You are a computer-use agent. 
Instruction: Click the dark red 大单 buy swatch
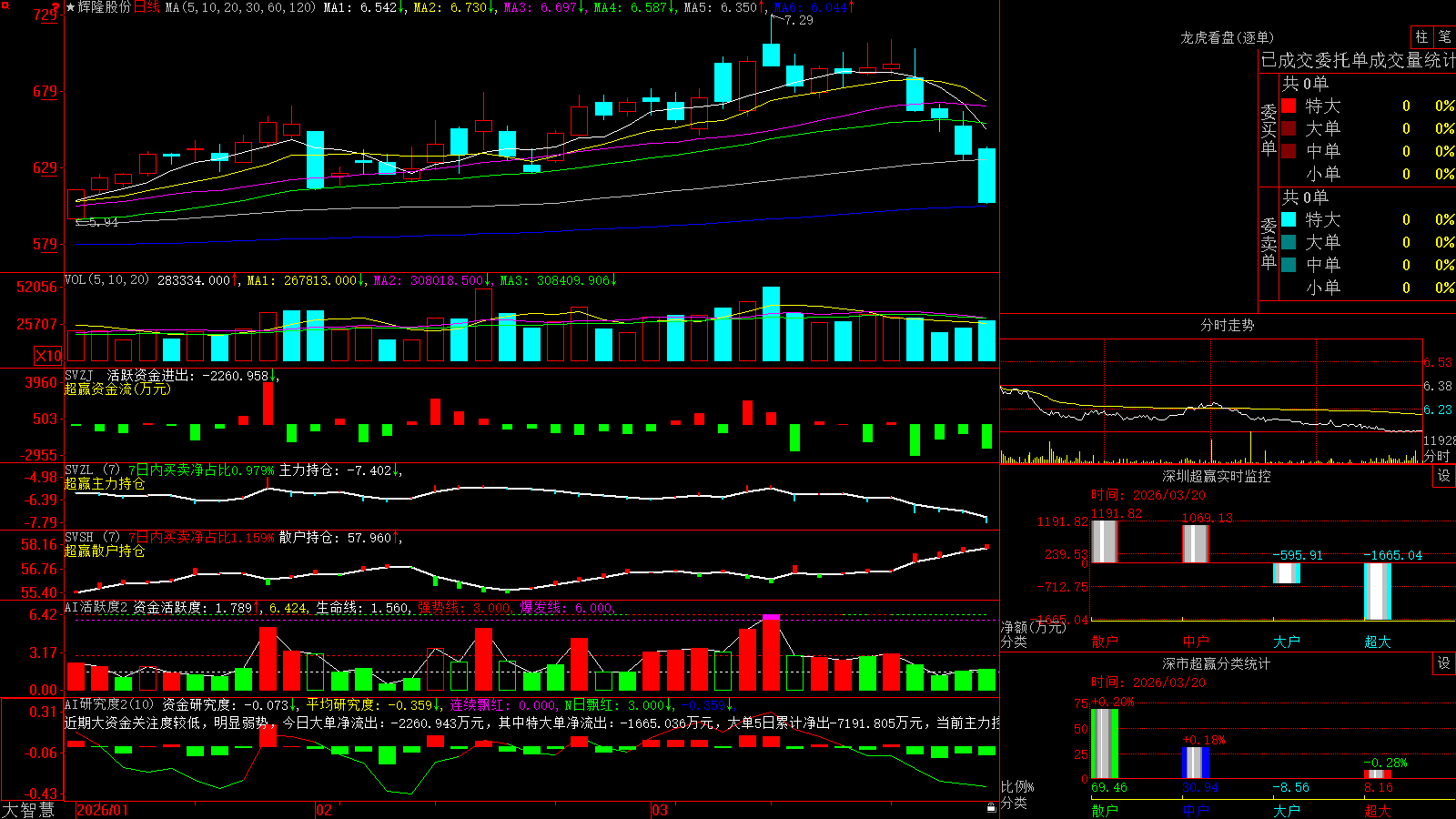[1289, 128]
